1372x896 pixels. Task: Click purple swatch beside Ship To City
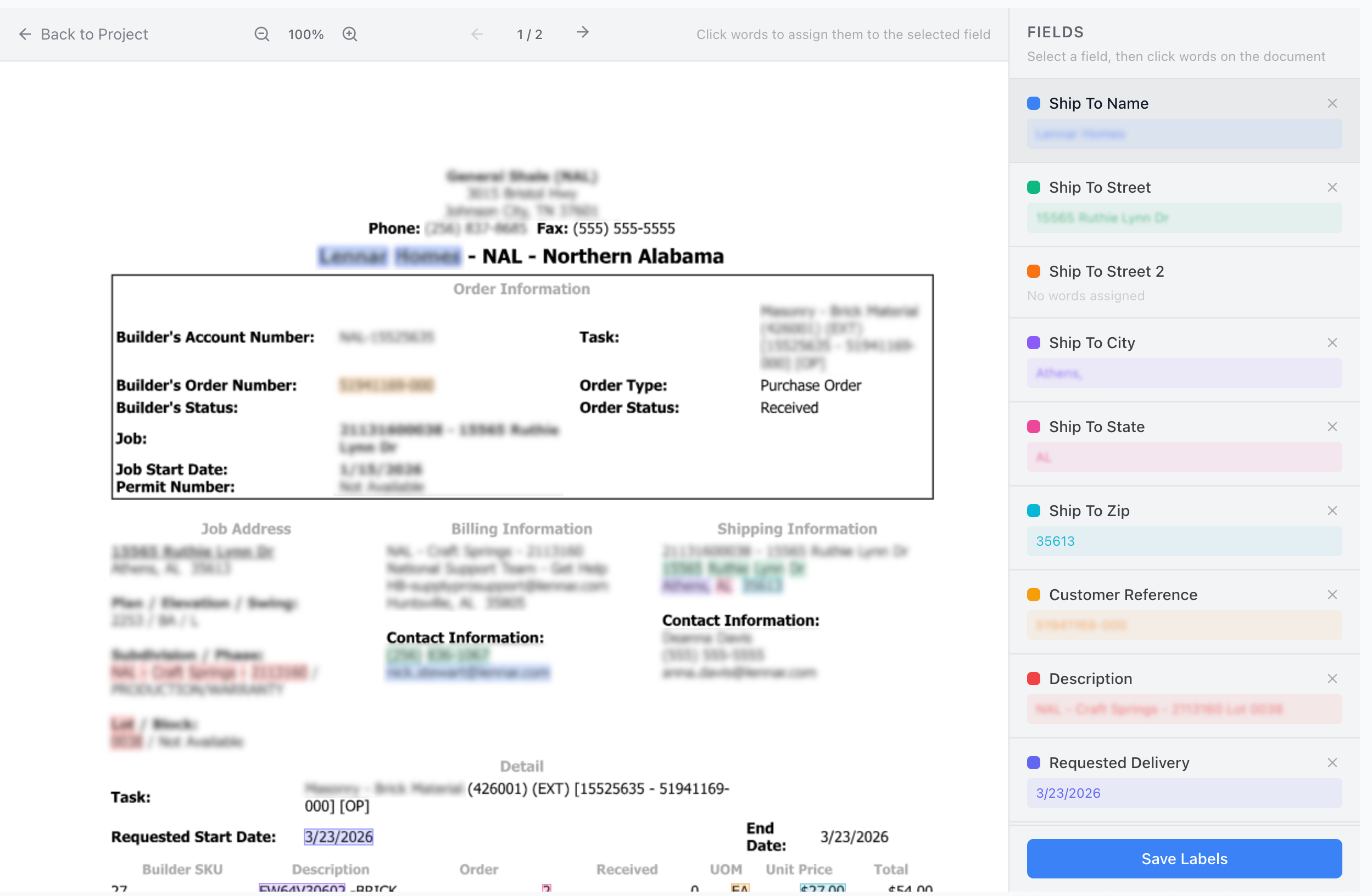click(1034, 343)
